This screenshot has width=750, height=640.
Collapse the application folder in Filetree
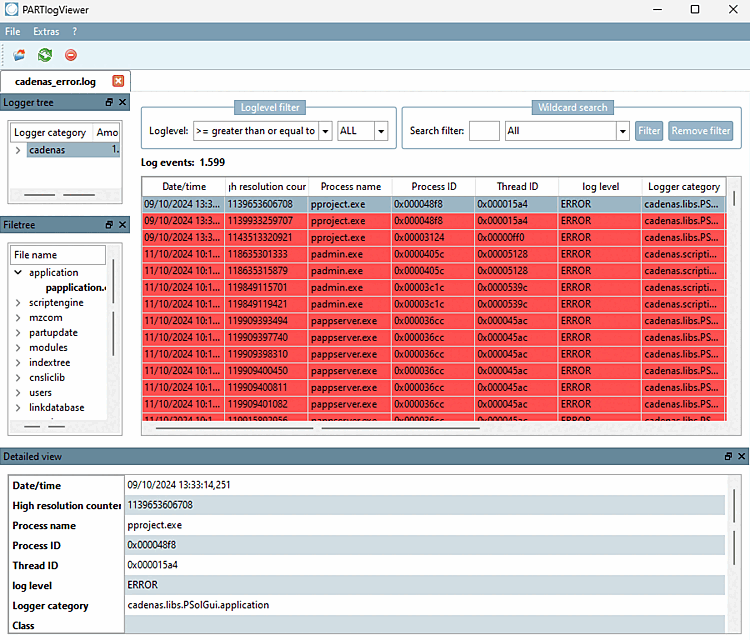coord(18,273)
